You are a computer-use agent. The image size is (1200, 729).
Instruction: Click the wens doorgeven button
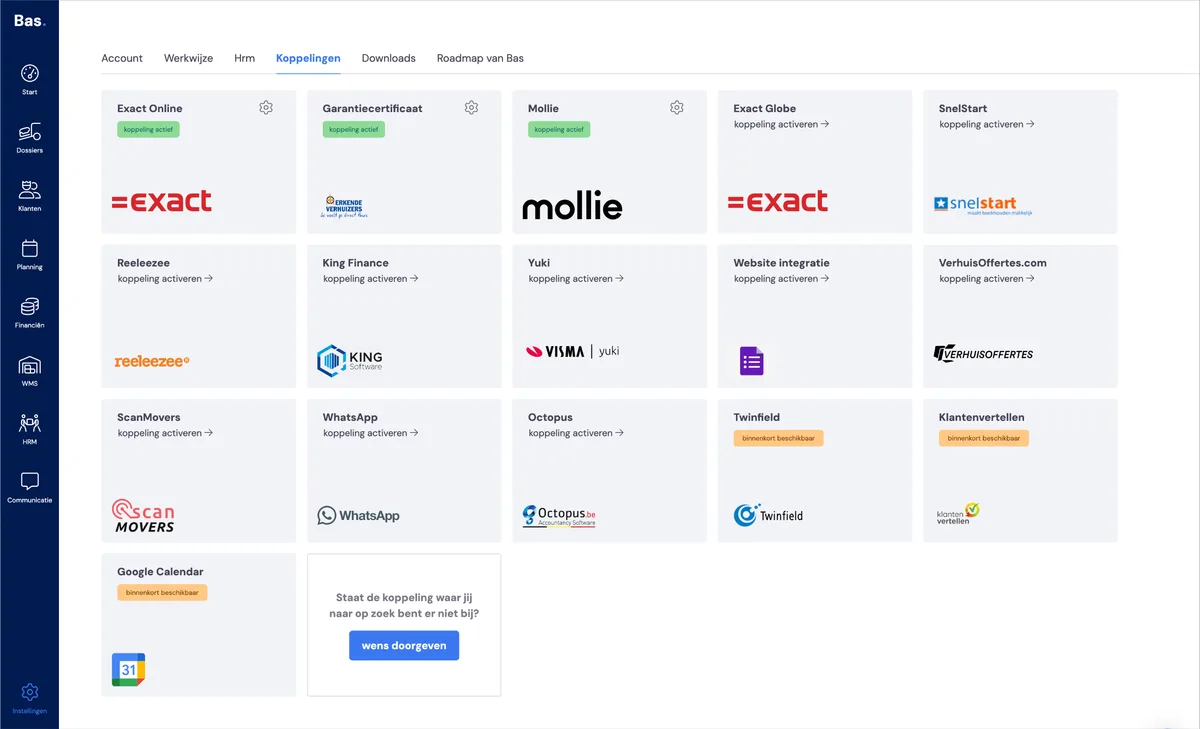tap(404, 646)
